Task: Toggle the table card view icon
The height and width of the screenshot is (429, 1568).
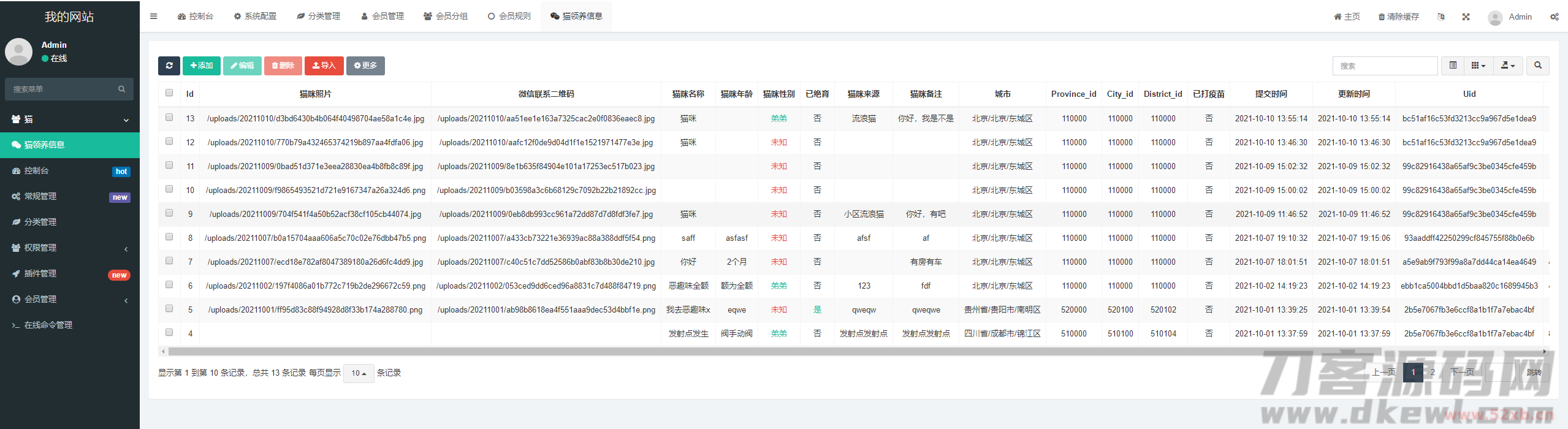Action: tap(1452, 66)
